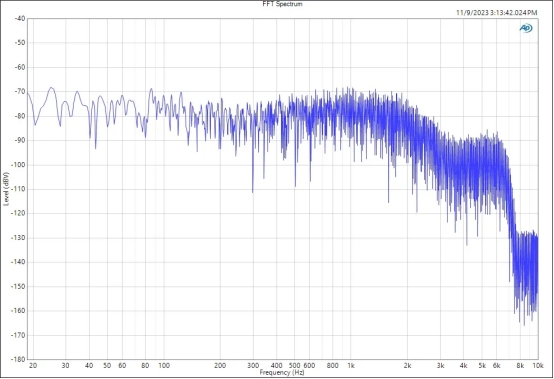
Task: Click the AP logo in the graph corner
Action: [526, 28]
